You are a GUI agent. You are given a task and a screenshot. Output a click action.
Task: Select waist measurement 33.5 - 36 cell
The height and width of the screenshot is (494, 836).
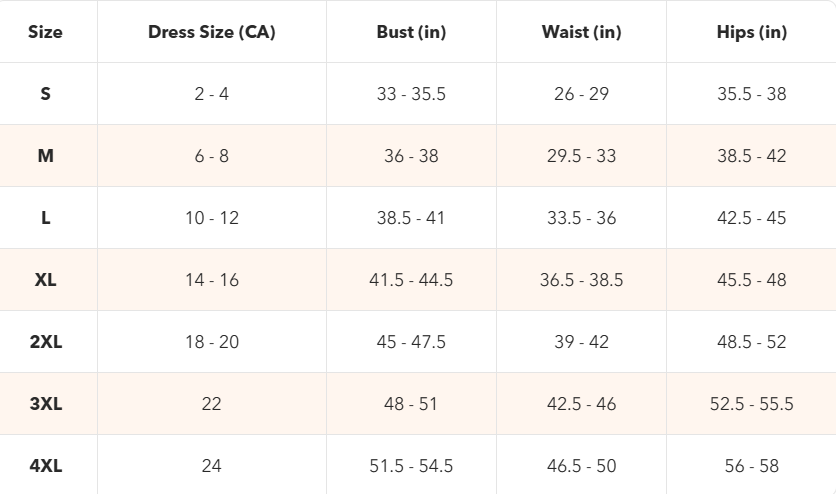[581, 218]
